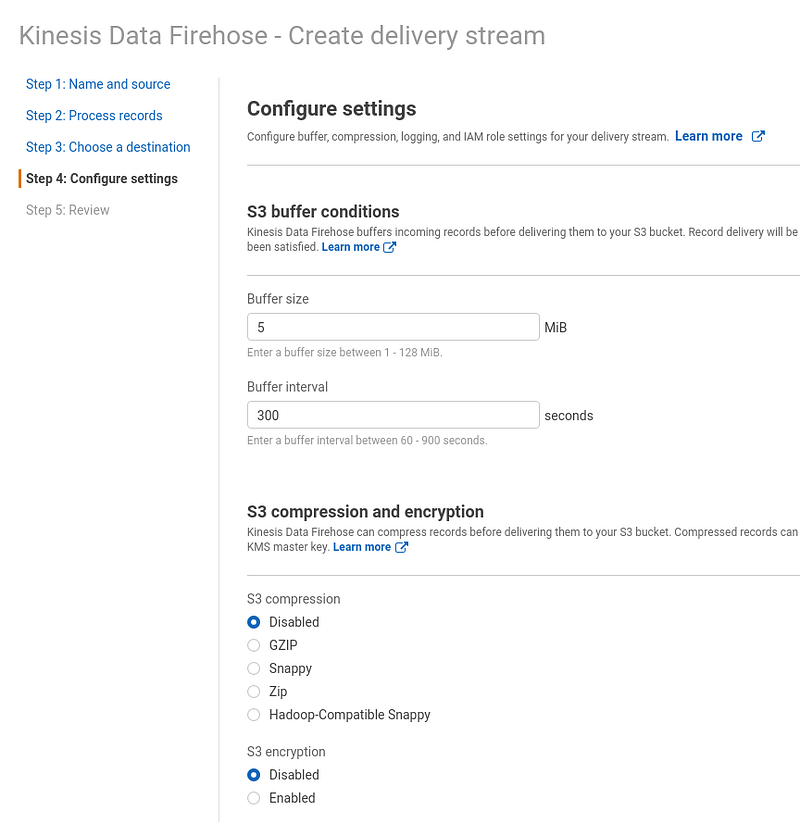Click Step 5: Review
This screenshot has width=800, height=822.
click(68, 210)
